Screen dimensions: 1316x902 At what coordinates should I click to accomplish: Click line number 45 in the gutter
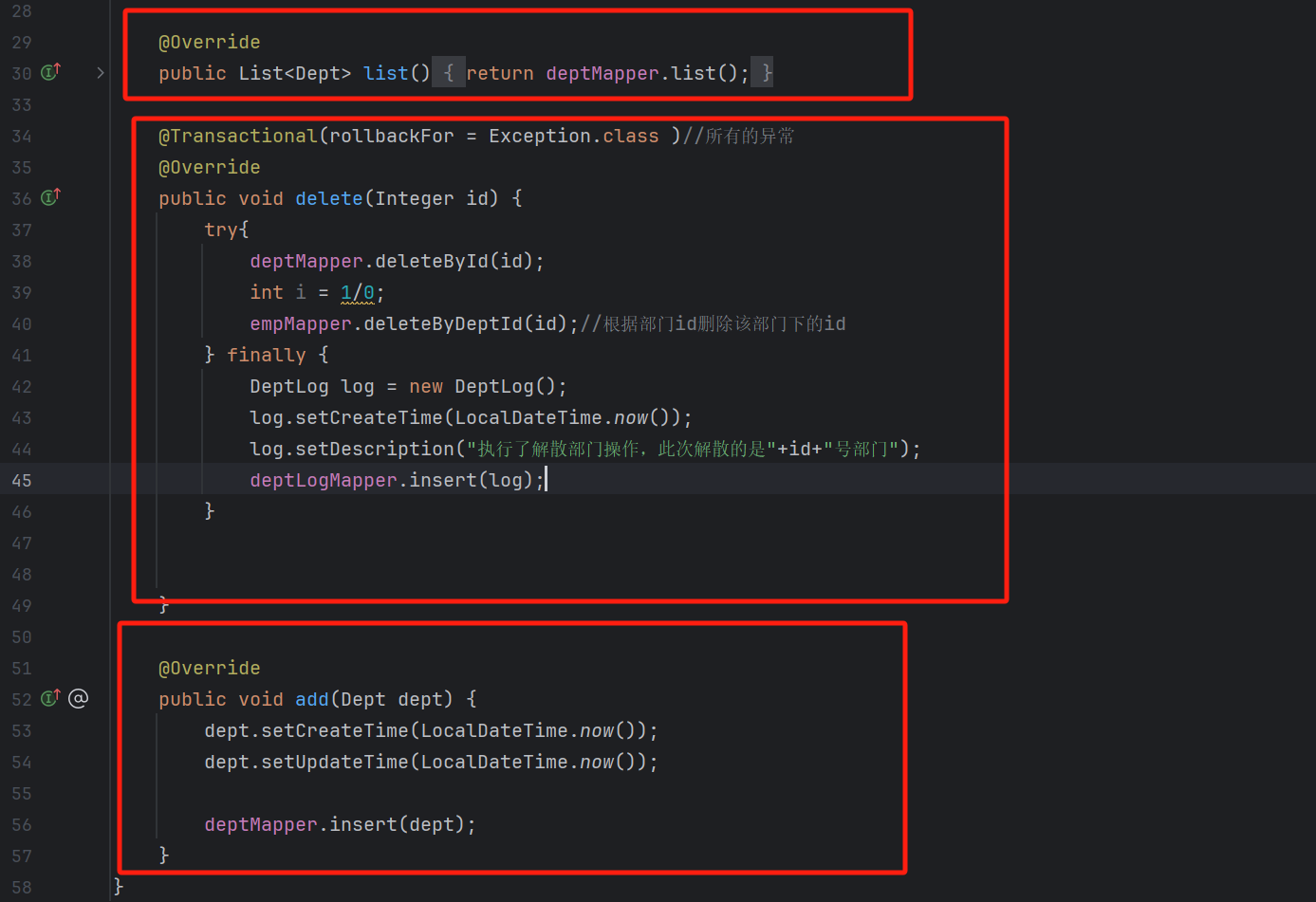[x=22, y=480]
